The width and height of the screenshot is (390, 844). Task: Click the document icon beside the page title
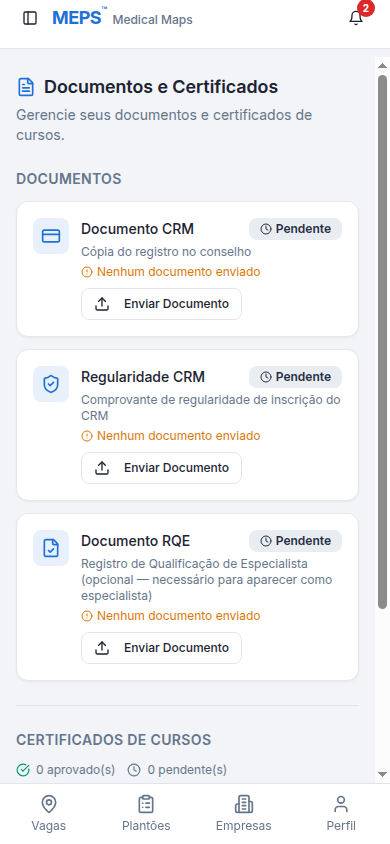[26, 87]
